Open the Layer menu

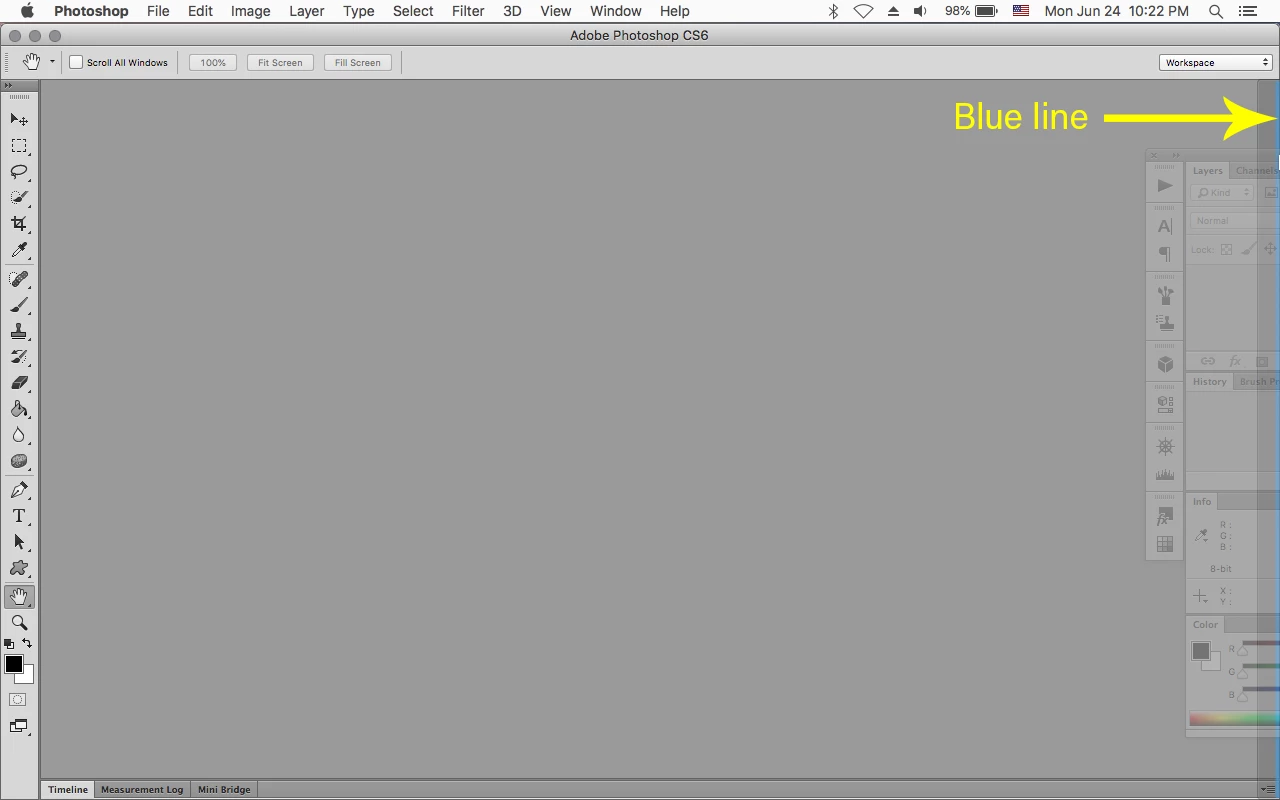[x=306, y=11]
